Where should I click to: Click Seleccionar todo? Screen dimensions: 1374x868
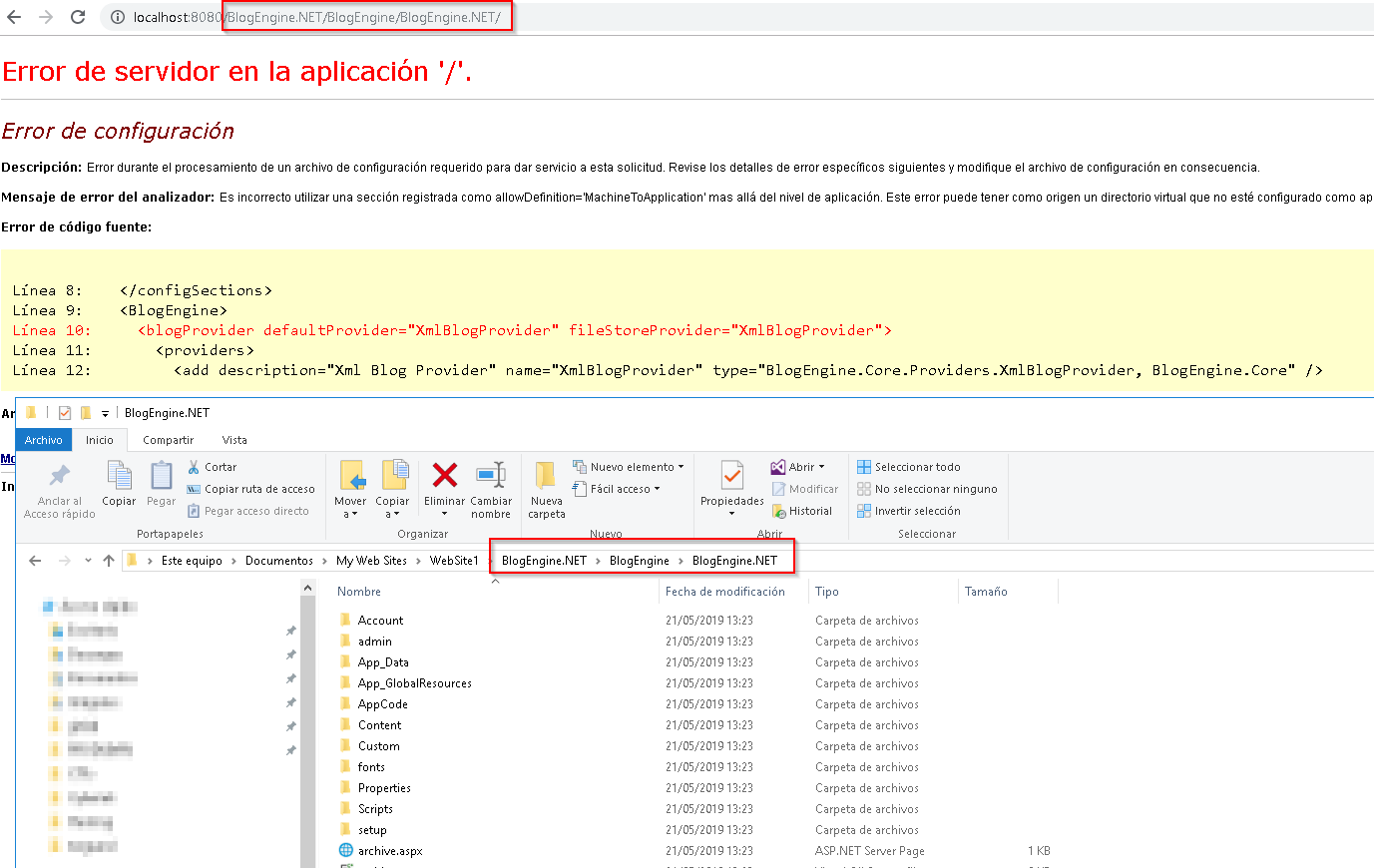pos(909,467)
